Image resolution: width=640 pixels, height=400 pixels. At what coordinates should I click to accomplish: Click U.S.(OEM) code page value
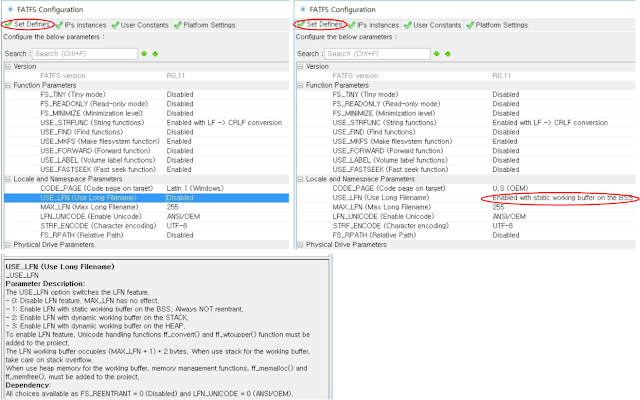point(510,189)
